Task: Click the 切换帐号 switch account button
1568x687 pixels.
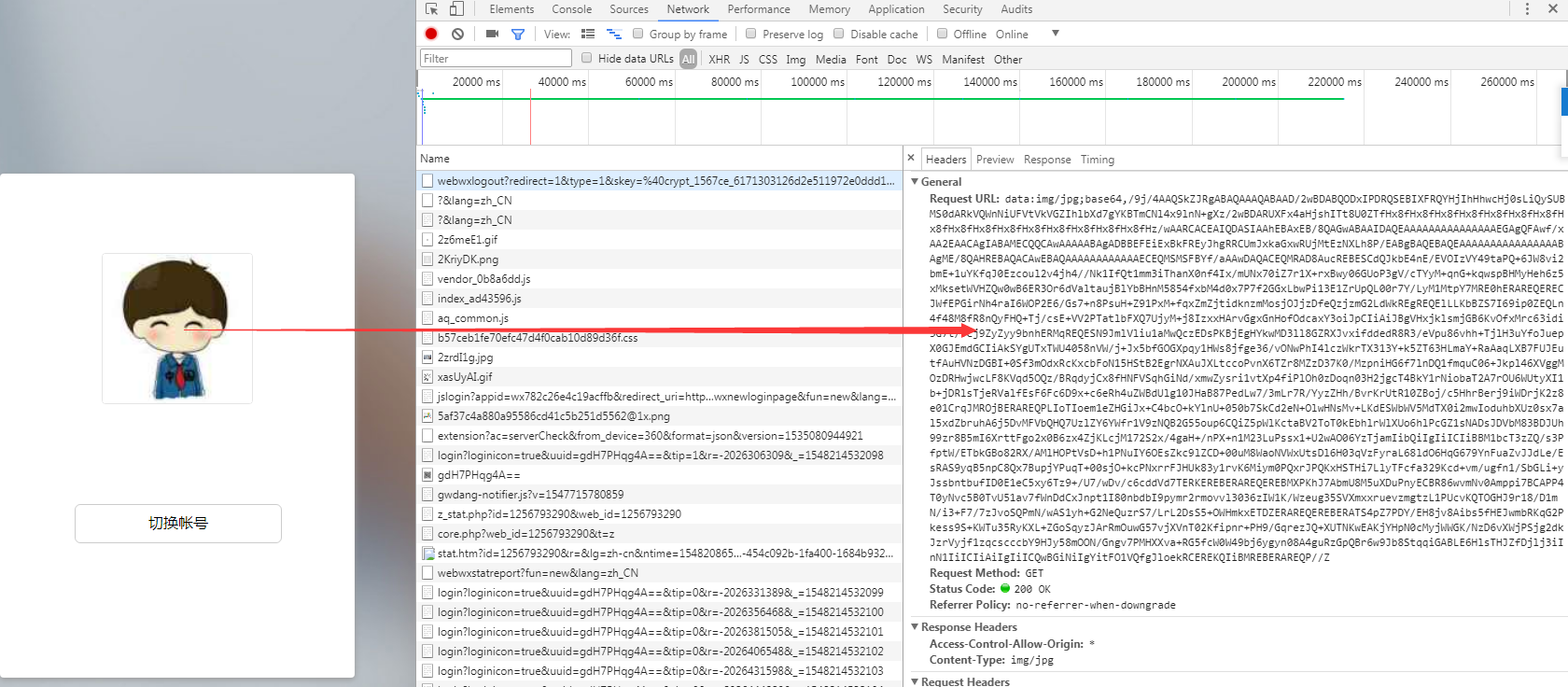Action: (178, 524)
